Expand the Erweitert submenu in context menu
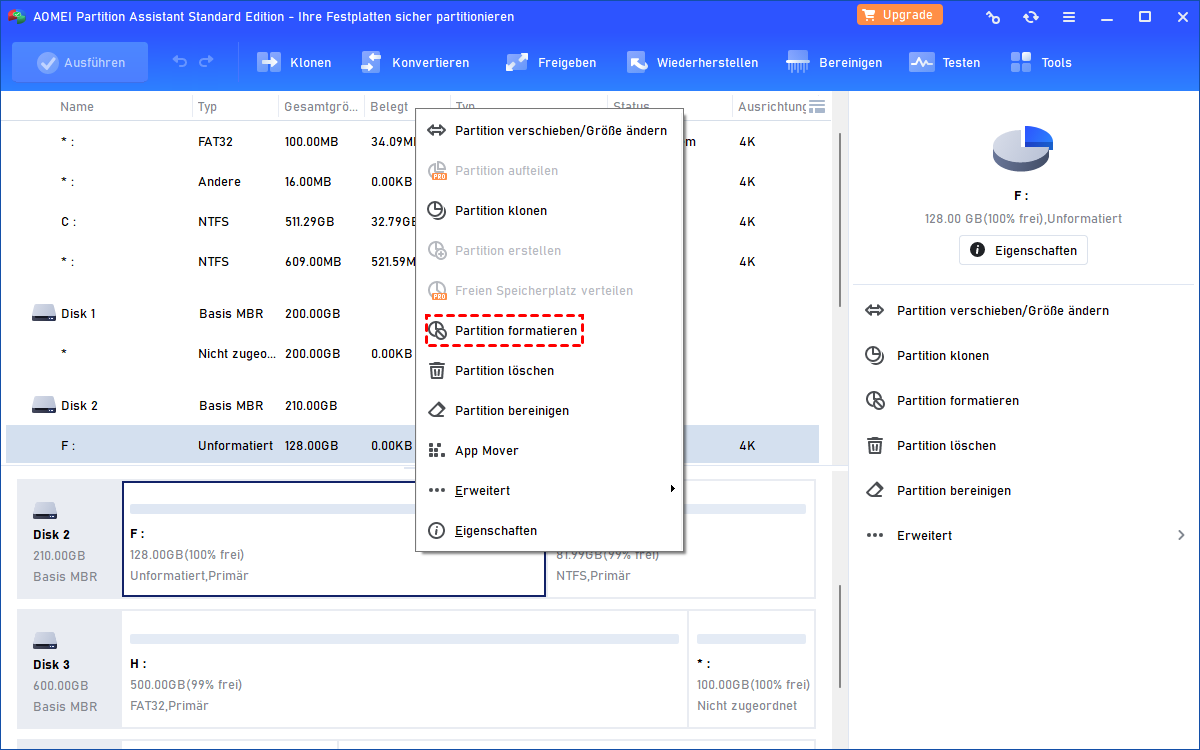1200x750 pixels. pos(550,490)
